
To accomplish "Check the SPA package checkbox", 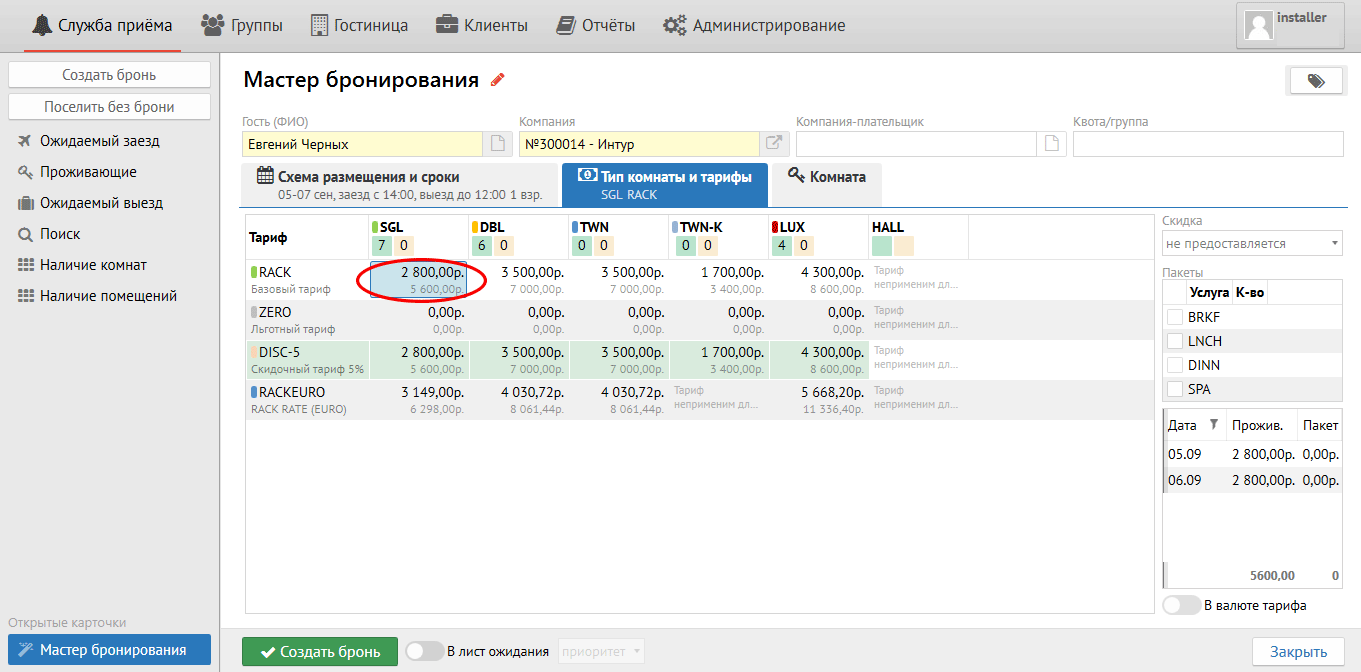I will point(1175,389).
